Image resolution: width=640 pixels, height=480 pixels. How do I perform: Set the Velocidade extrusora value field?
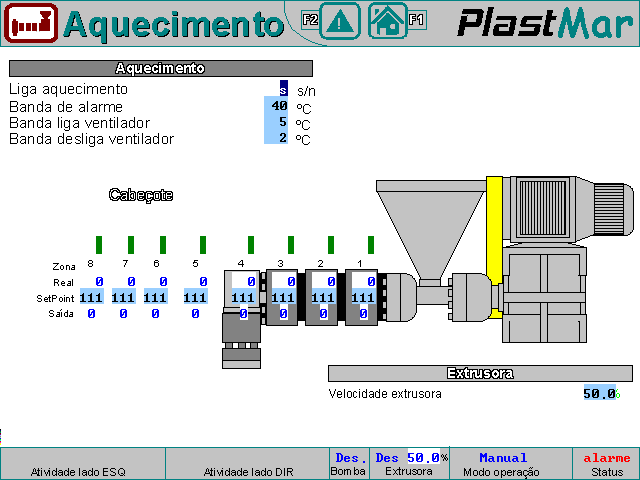tap(598, 393)
